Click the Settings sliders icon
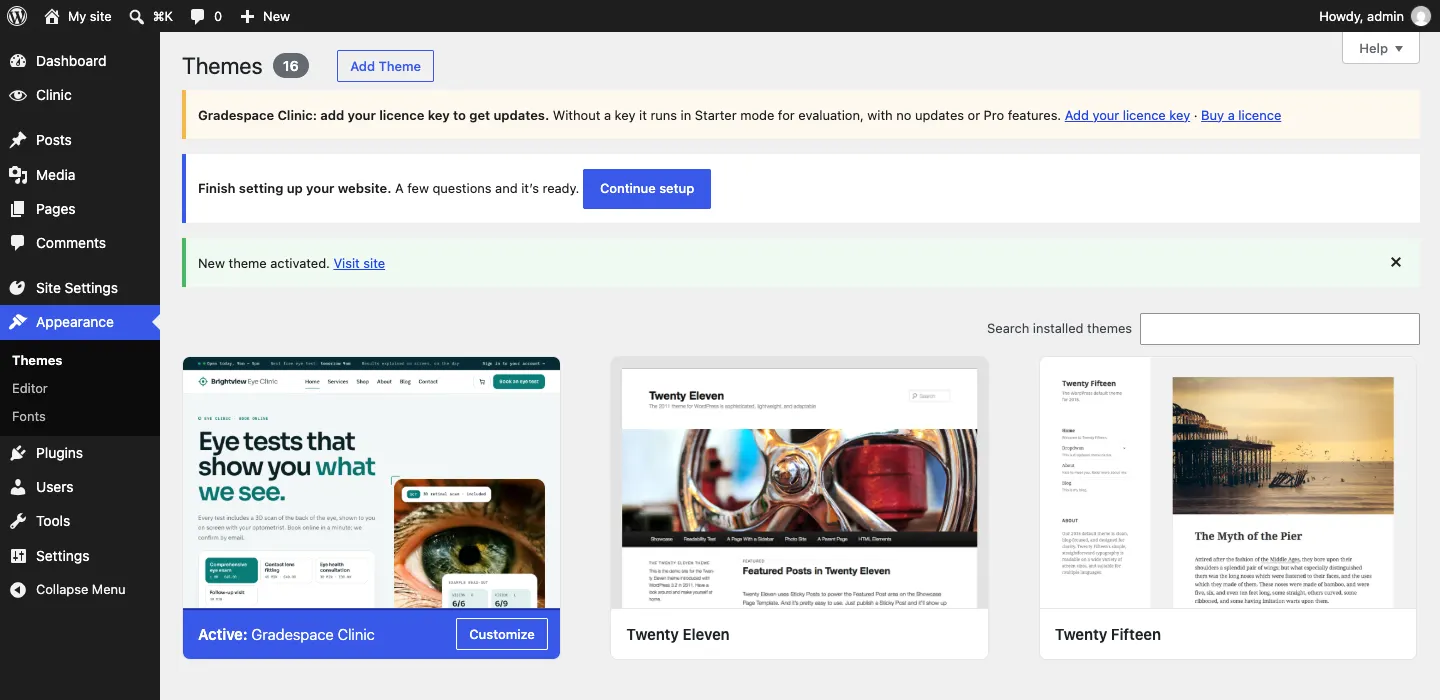 tap(18, 556)
